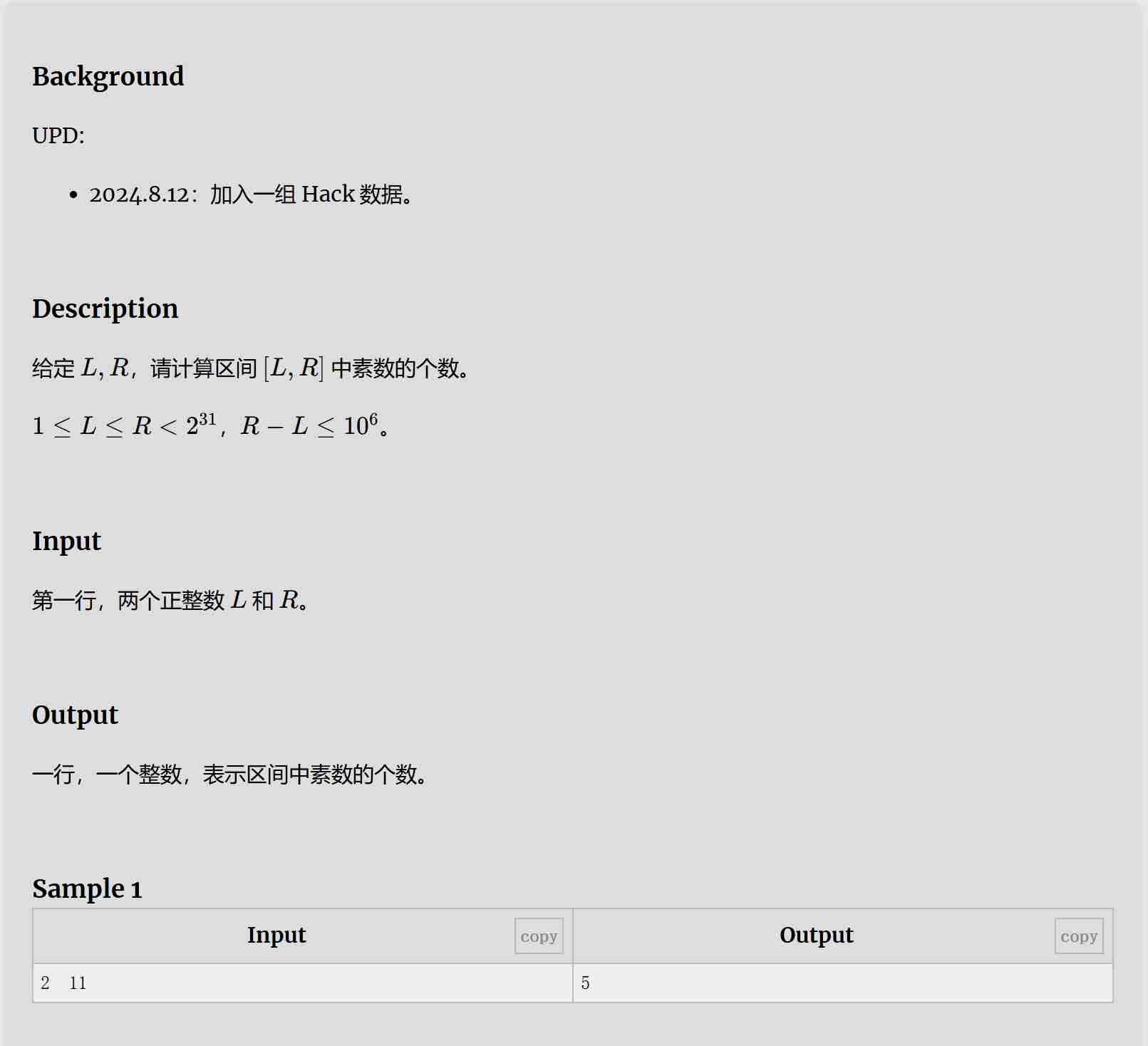The height and width of the screenshot is (1046, 1148).
Task: Click the Background heading
Action: coord(108,76)
